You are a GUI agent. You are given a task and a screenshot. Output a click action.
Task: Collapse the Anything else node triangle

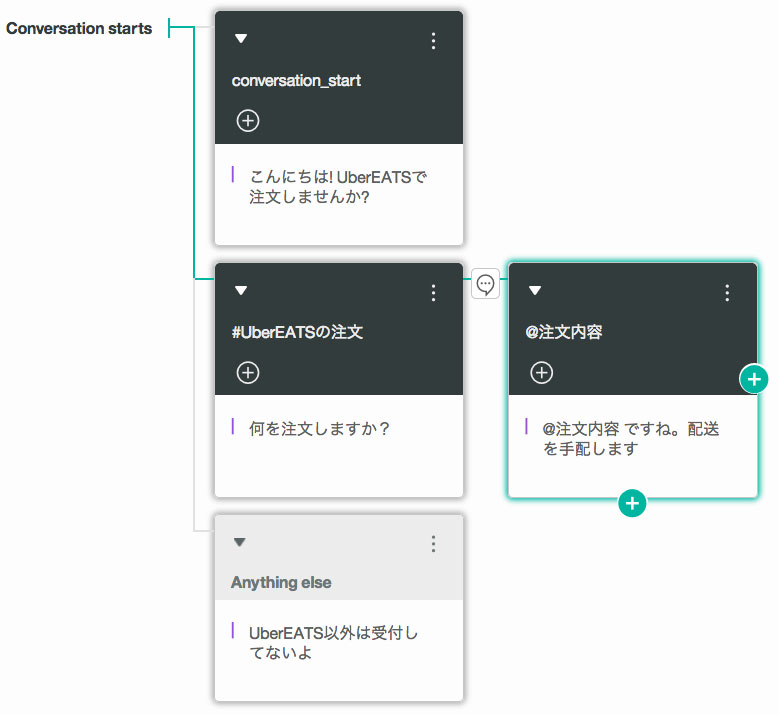point(240,542)
